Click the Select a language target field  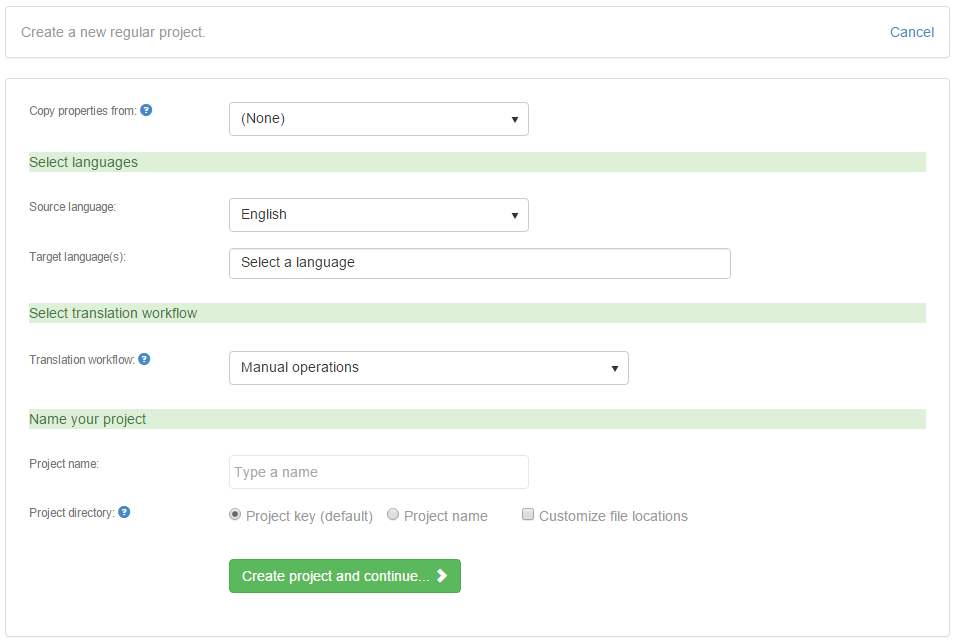coord(479,263)
